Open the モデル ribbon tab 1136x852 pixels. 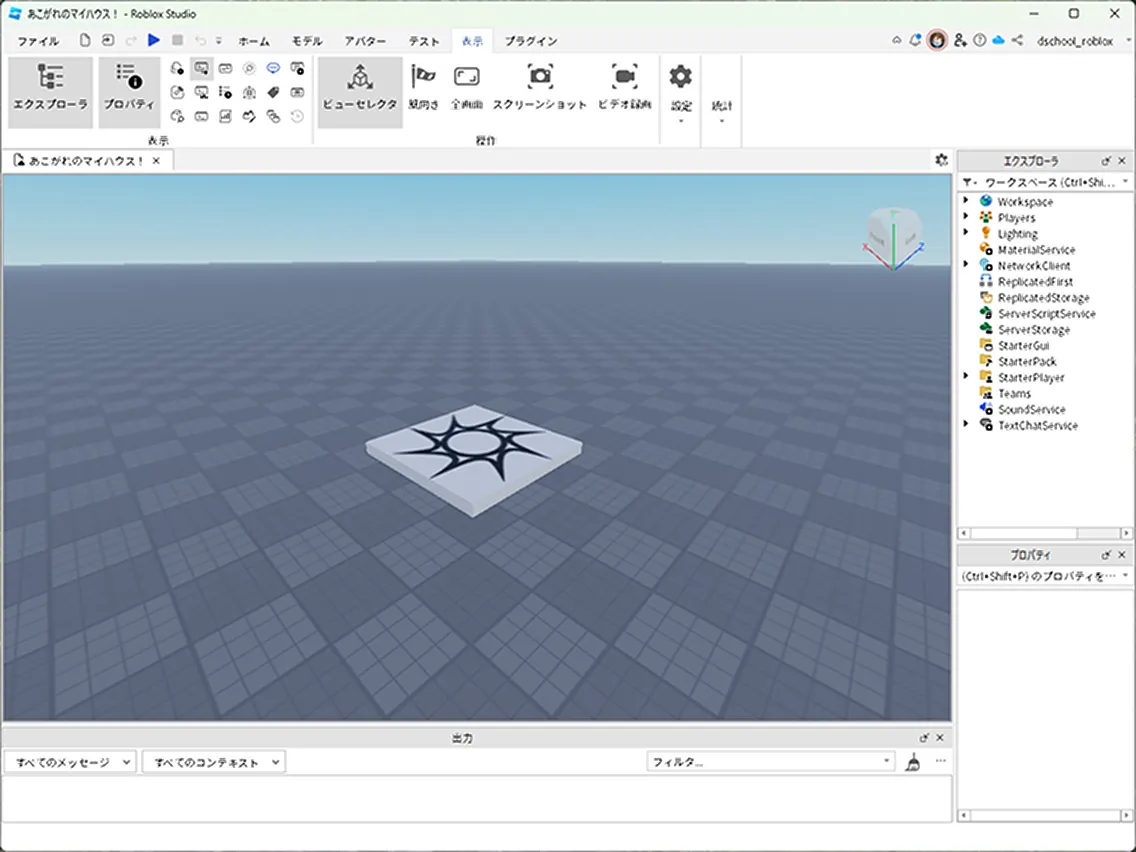(307, 41)
